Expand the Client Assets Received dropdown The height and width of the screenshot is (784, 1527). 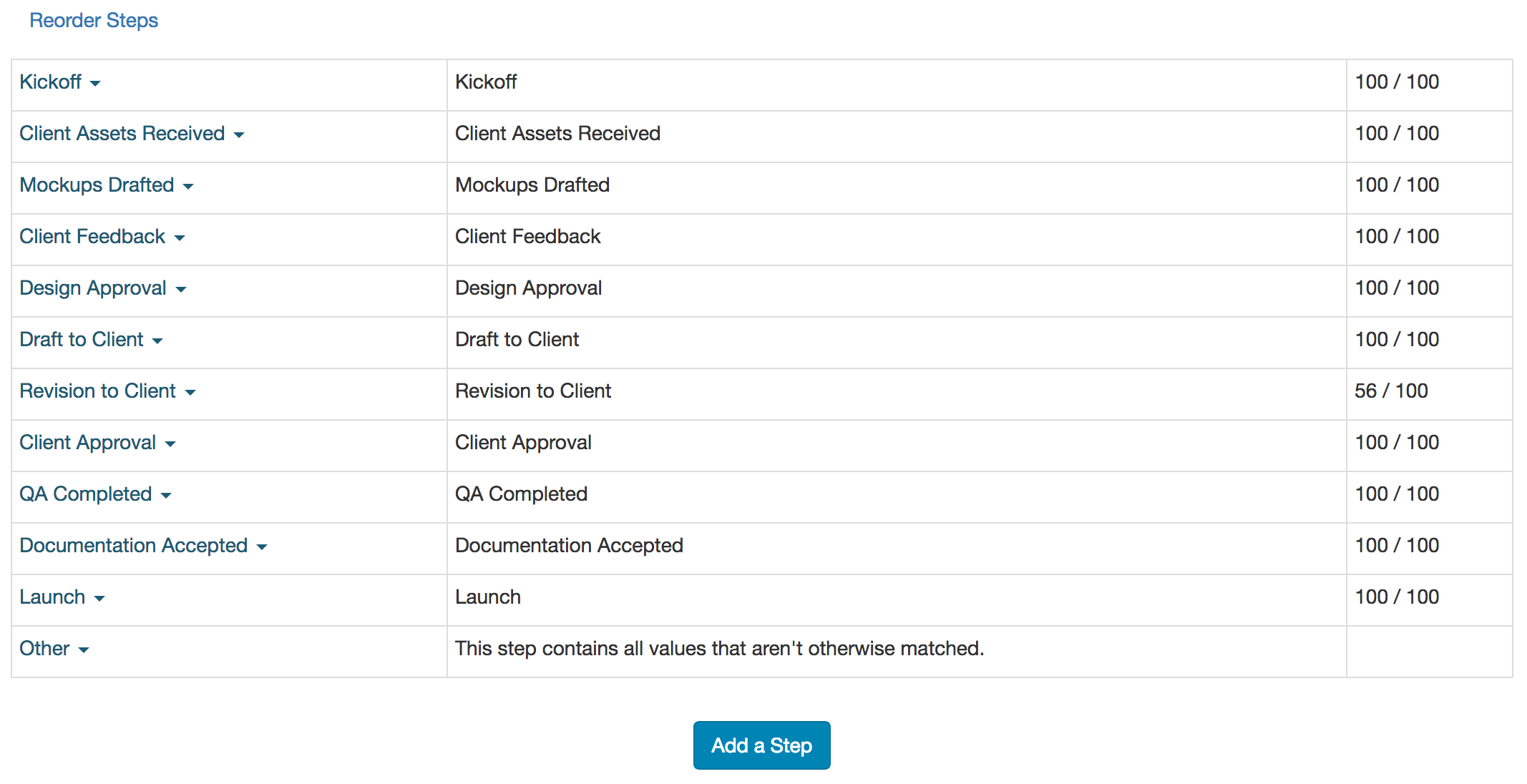coord(132,134)
